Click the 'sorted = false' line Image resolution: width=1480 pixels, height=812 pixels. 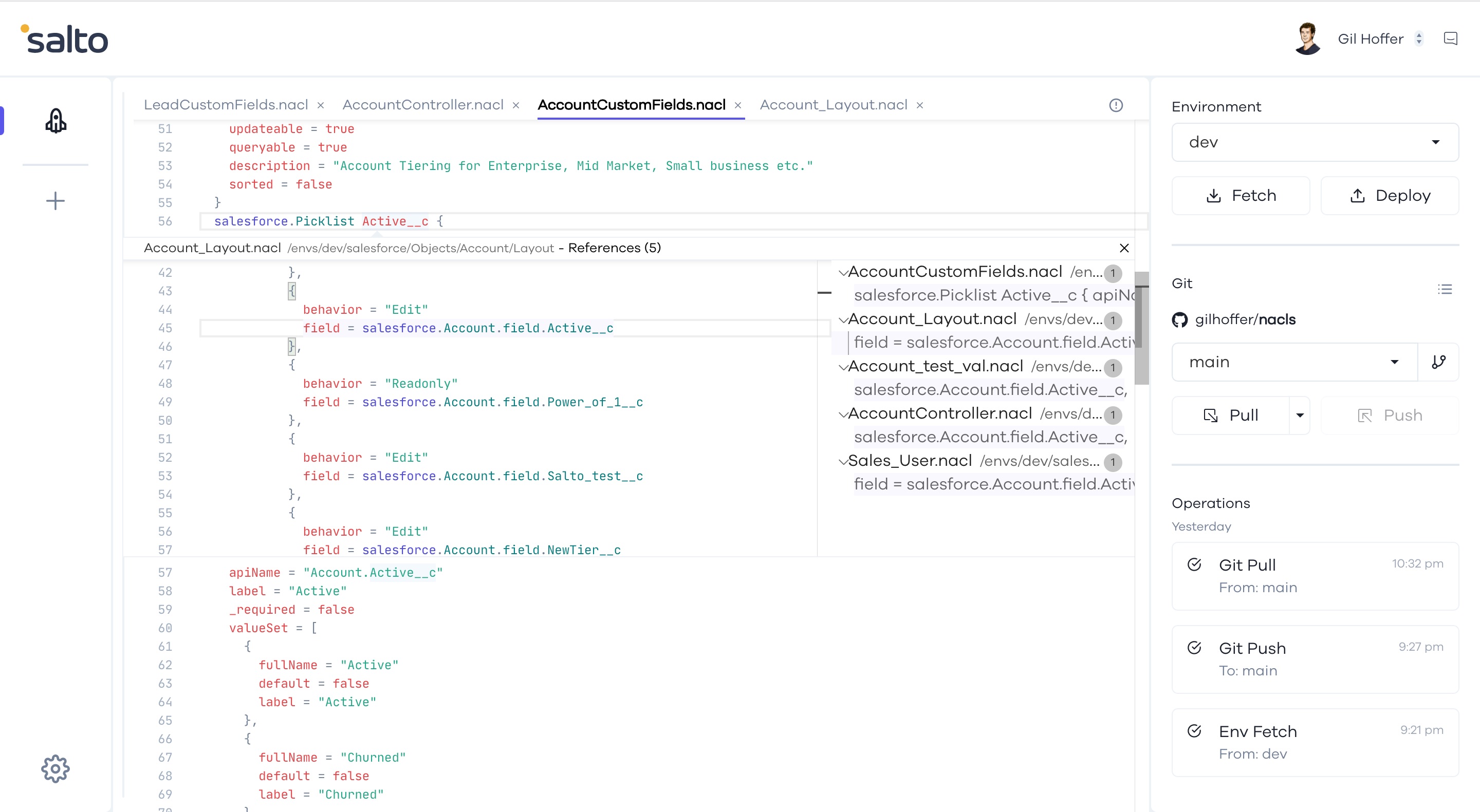coord(281,184)
